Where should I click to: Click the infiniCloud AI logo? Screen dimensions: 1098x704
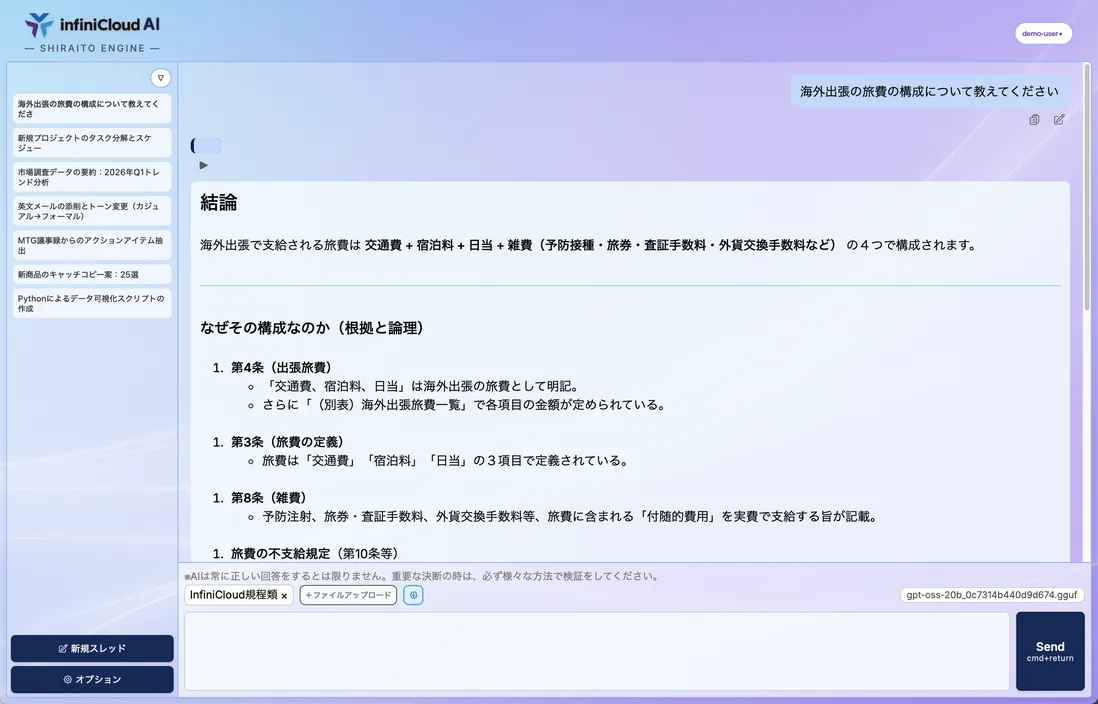pyautogui.click(x=92, y=25)
